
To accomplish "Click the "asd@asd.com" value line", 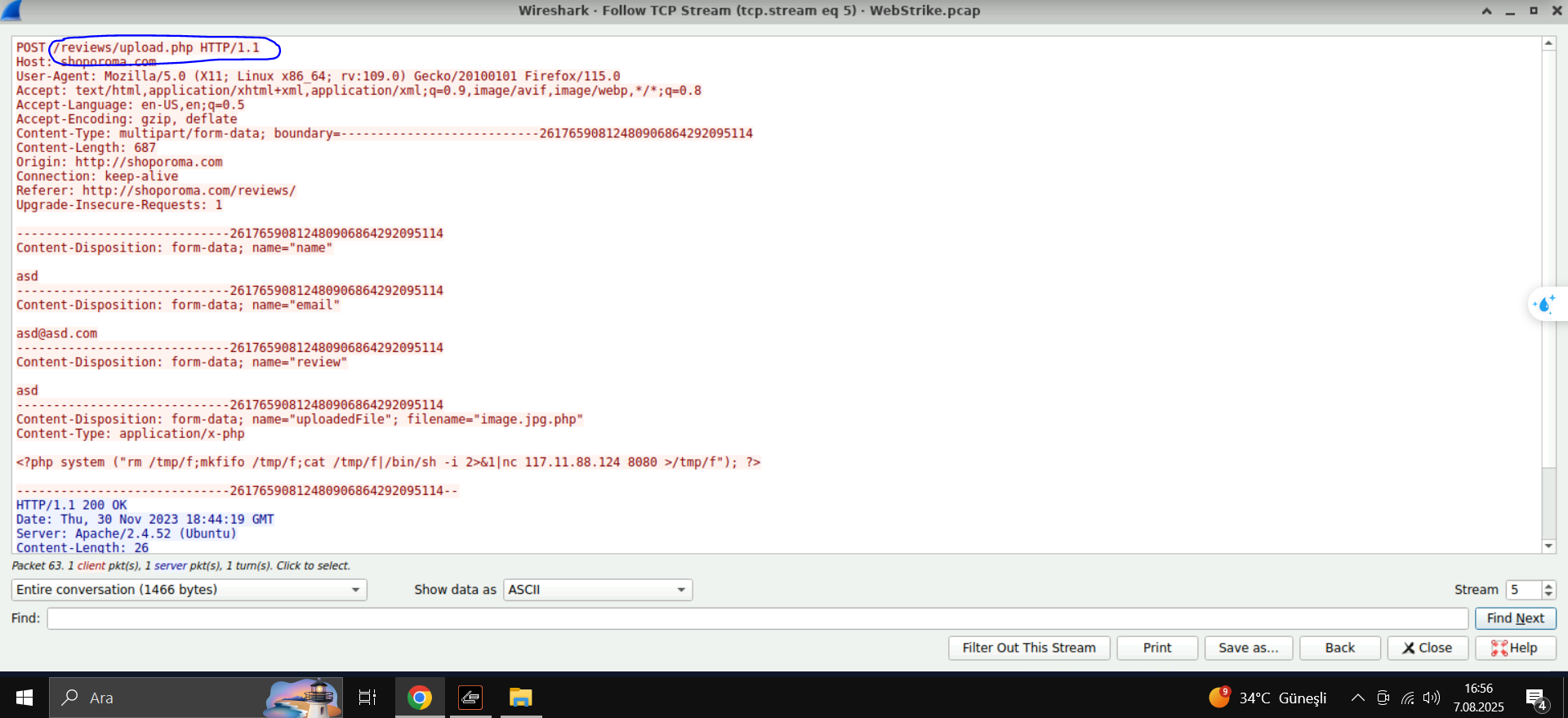I will [56, 333].
